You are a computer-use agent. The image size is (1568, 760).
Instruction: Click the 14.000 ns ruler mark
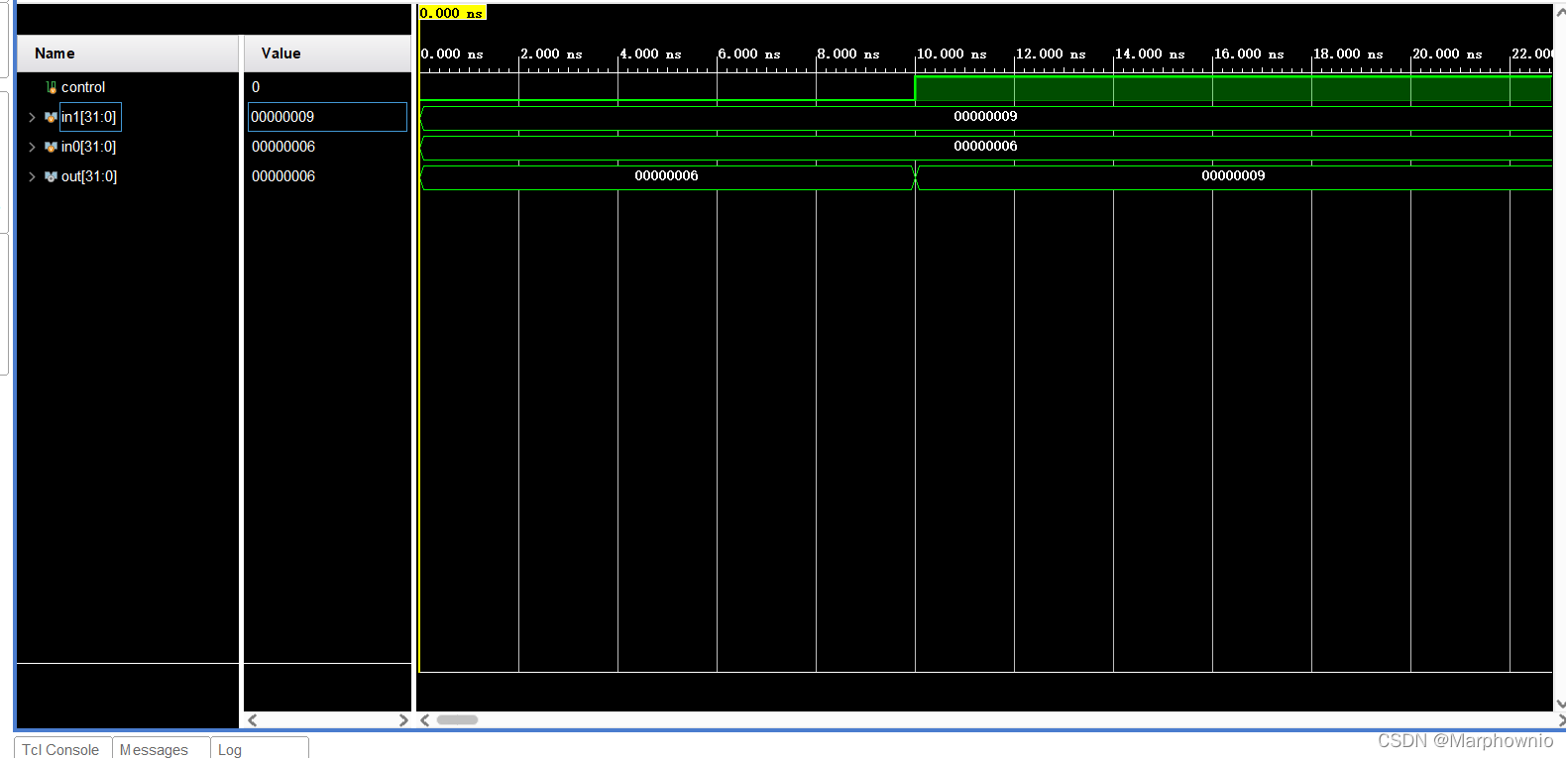pos(1150,54)
